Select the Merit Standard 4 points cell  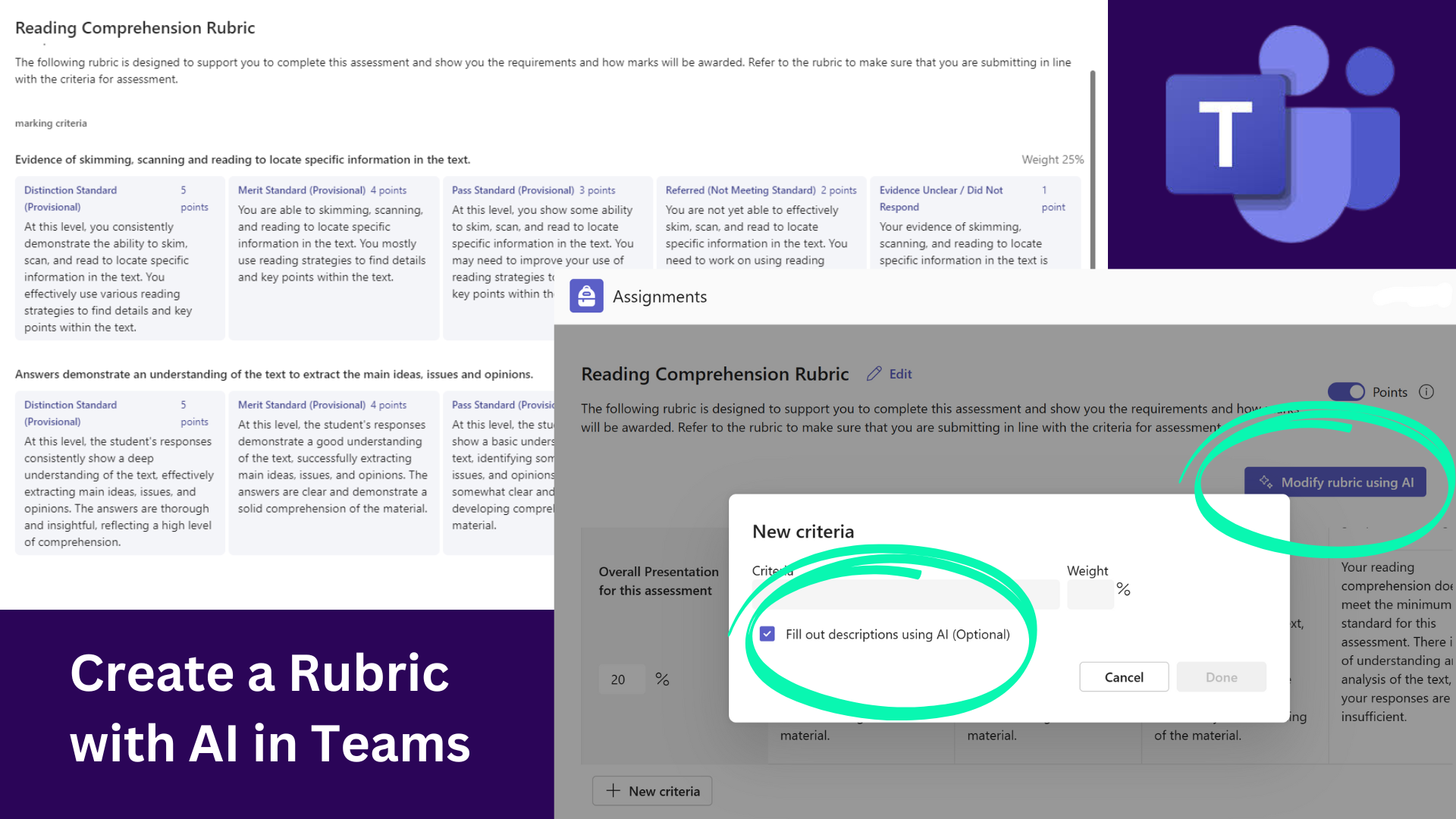click(333, 258)
